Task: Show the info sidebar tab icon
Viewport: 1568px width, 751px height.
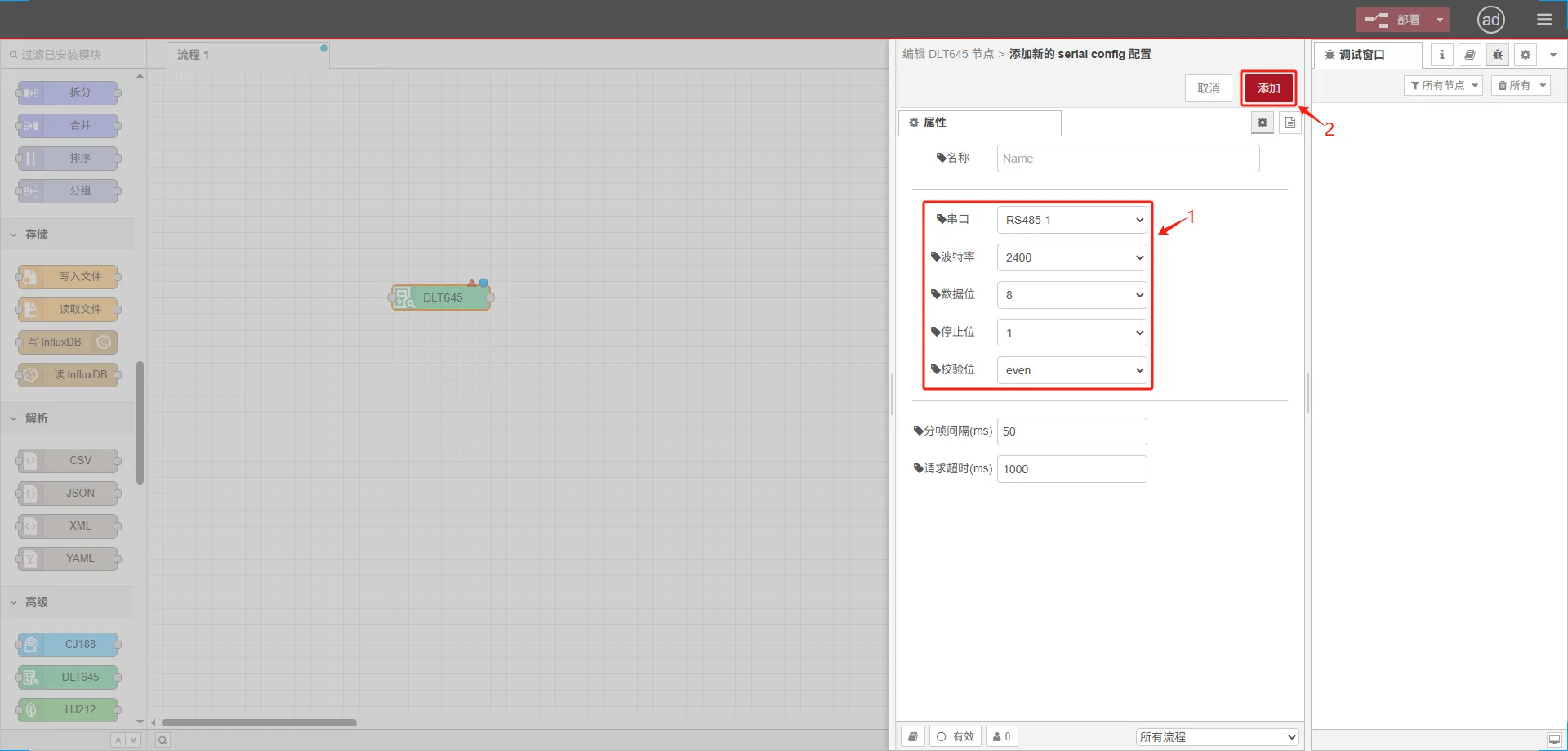Action: (1441, 55)
